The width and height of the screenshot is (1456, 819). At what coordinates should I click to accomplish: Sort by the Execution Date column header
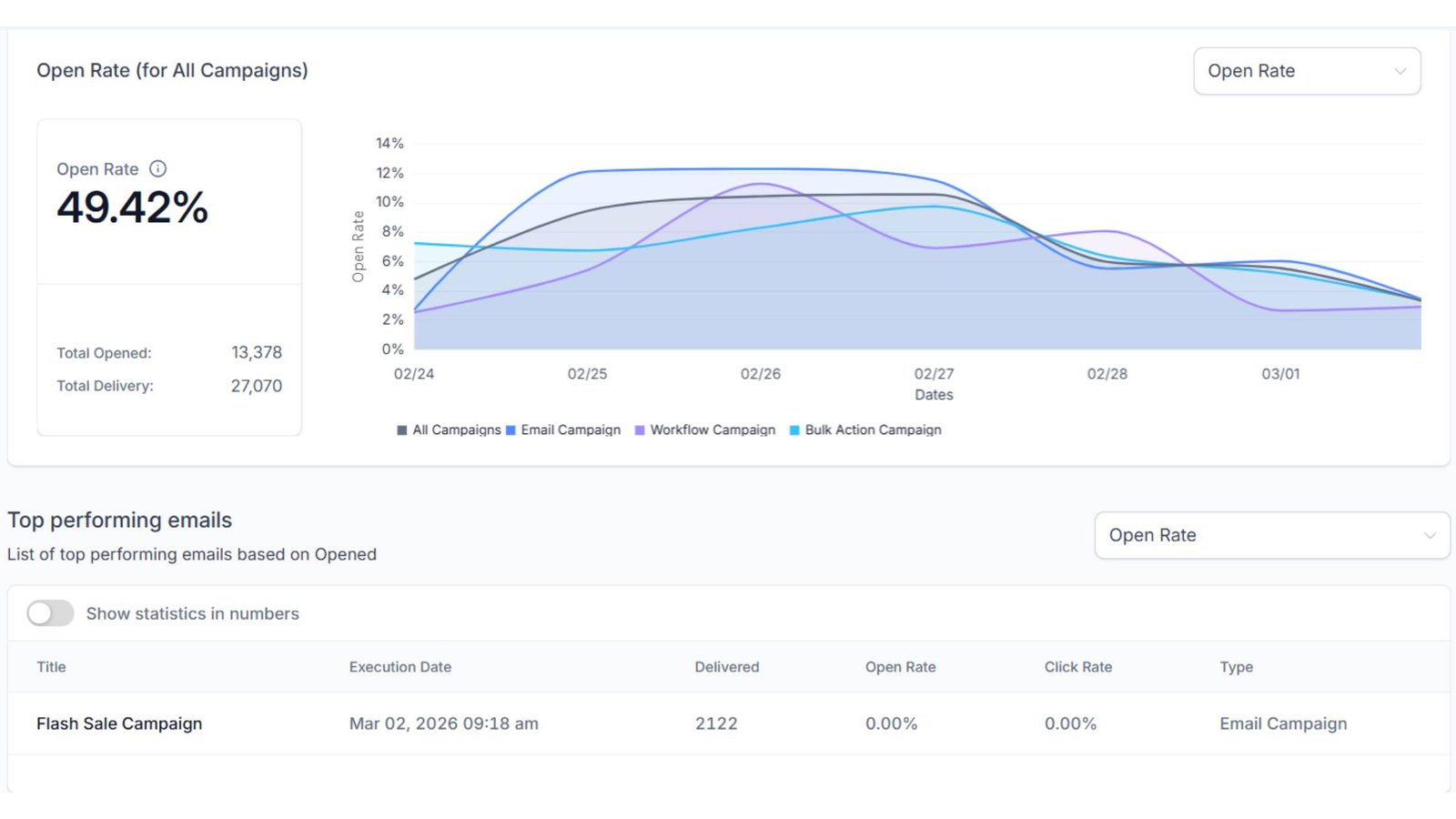coord(399,667)
